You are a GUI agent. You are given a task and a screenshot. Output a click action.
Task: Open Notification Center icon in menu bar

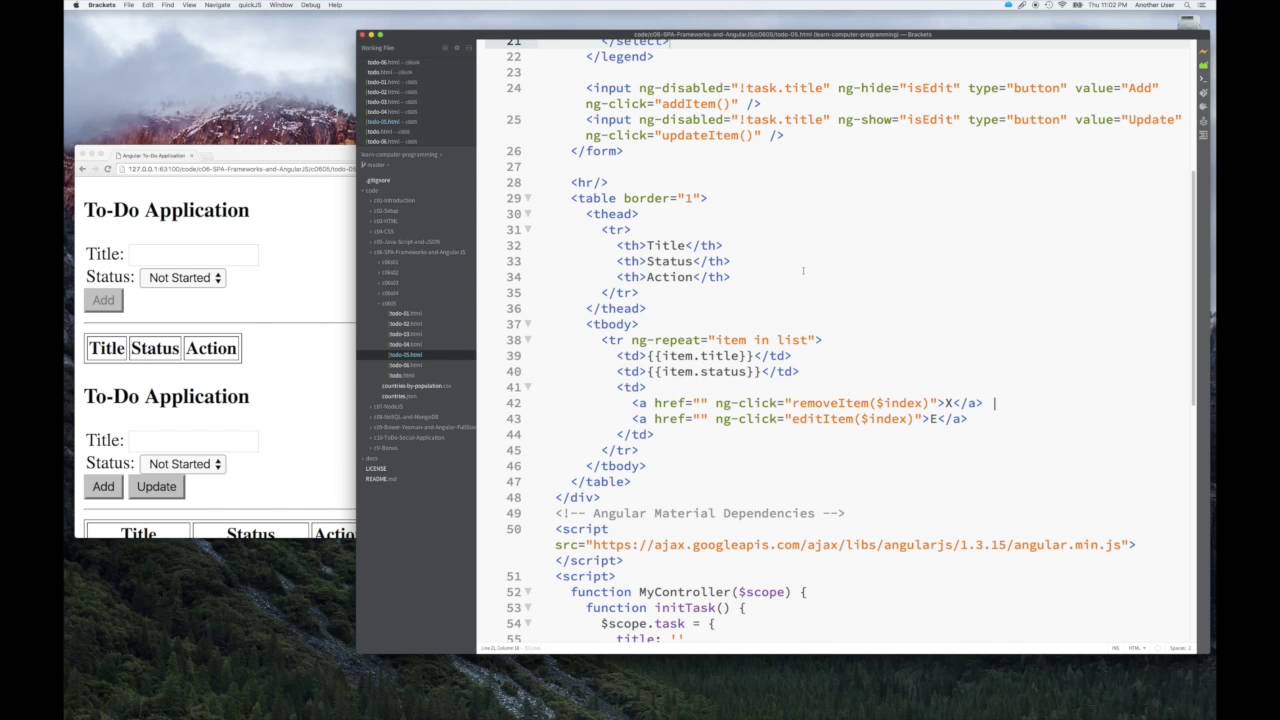pyautogui.click(x=1202, y=5)
